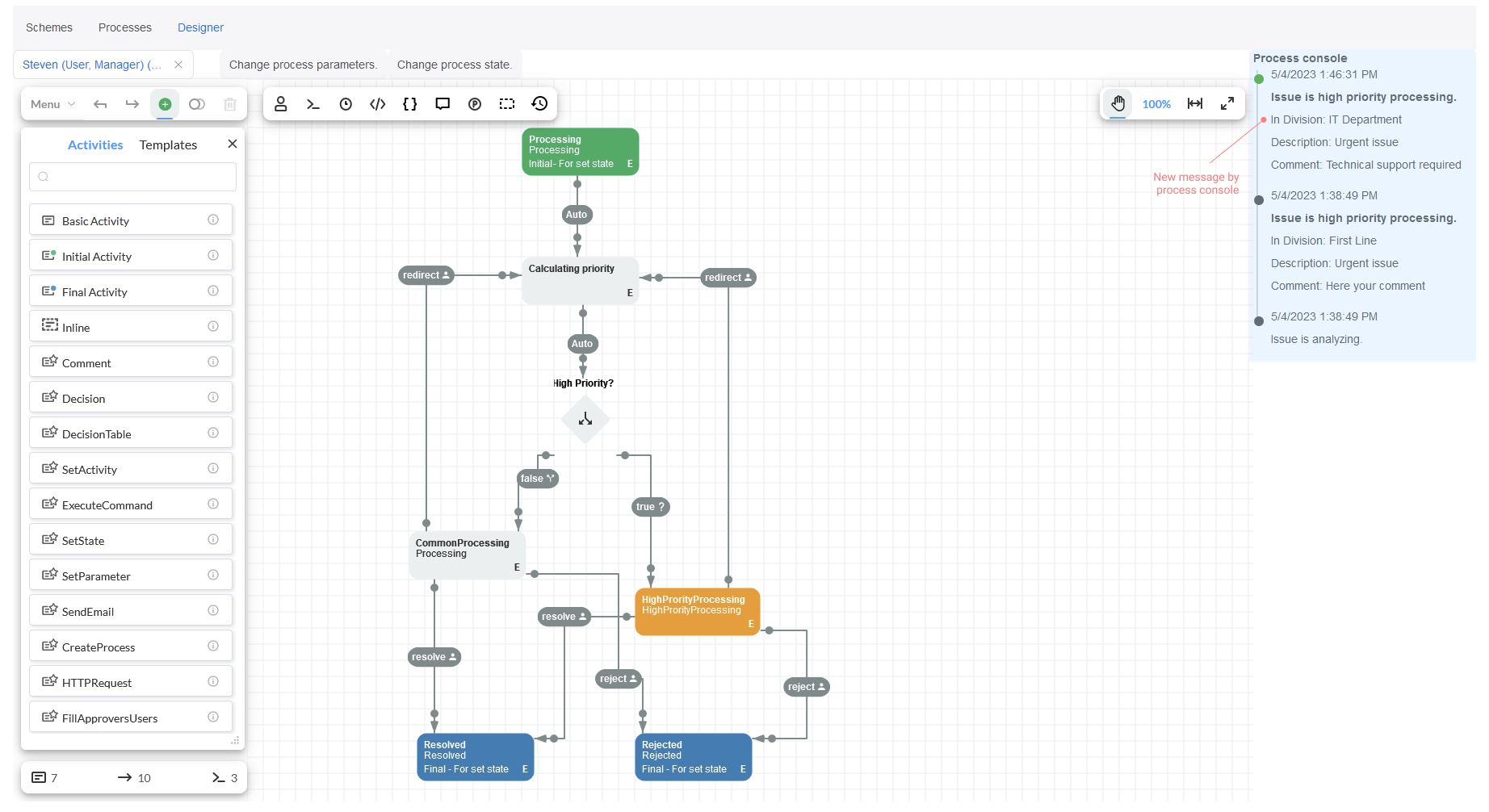Open the Timers clock icon

(x=346, y=104)
